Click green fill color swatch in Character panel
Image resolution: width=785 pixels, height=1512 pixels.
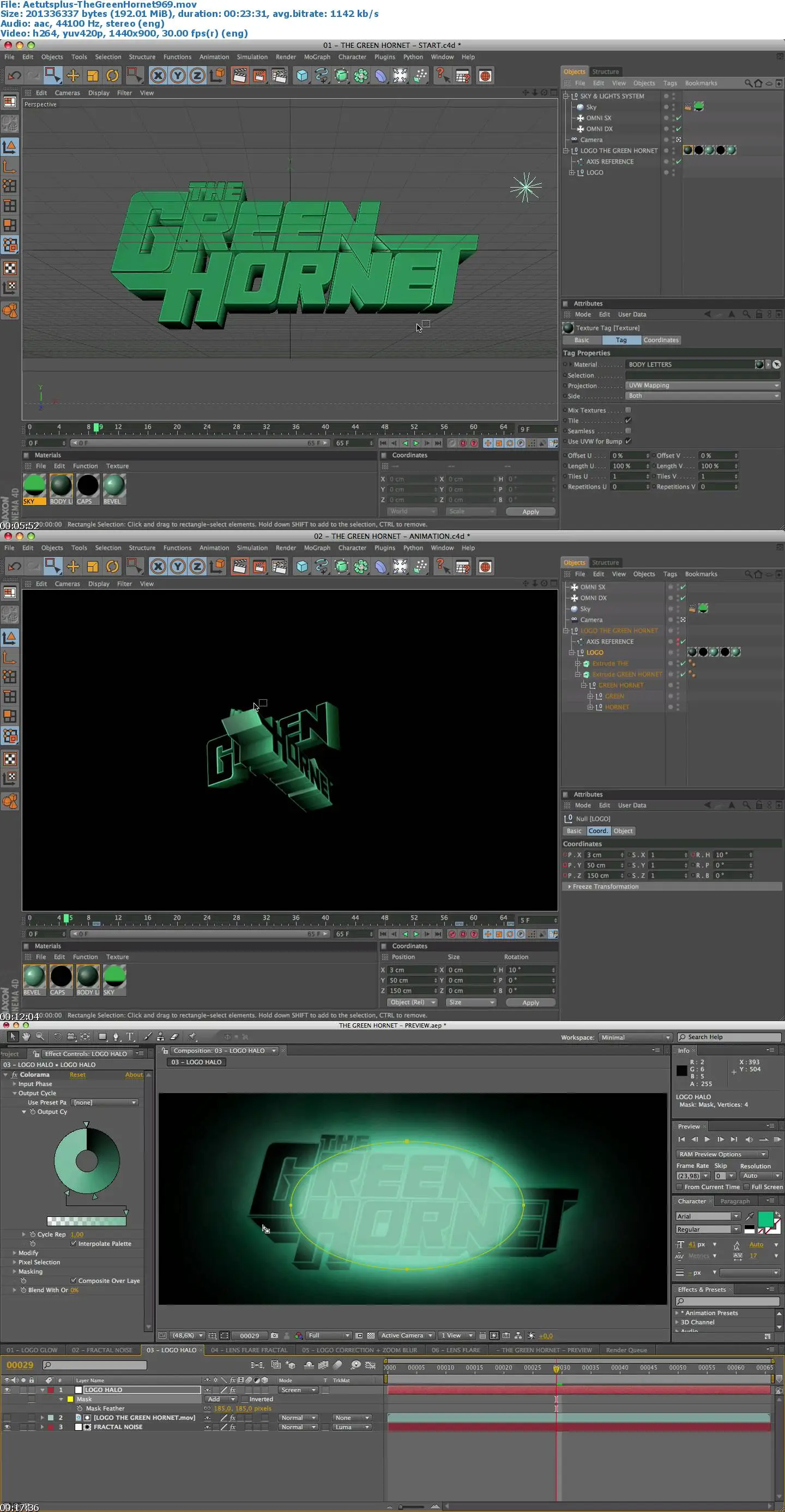point(765,1219)
